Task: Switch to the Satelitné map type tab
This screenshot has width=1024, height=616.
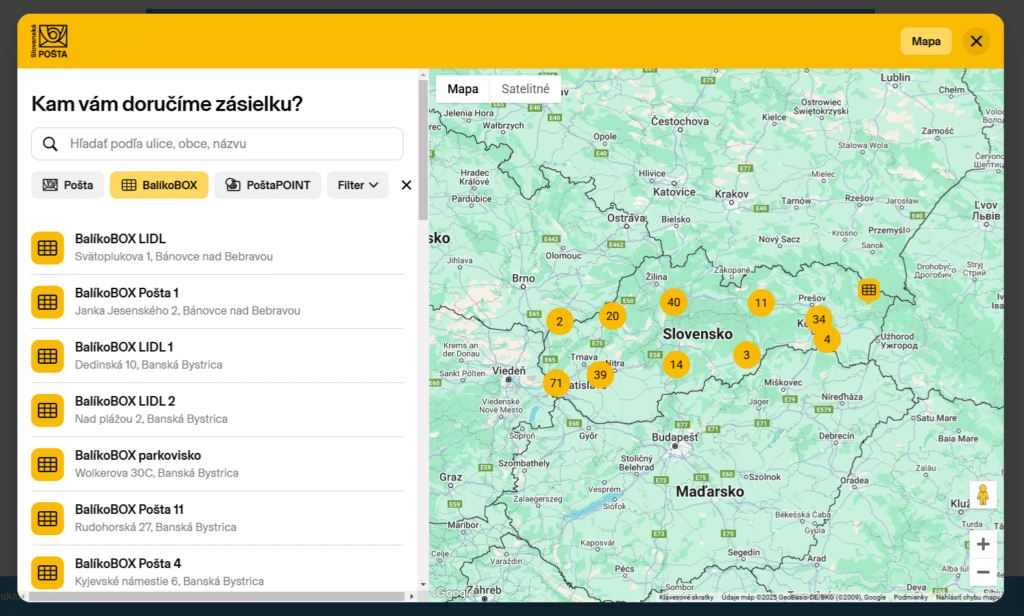Action: 525,89
